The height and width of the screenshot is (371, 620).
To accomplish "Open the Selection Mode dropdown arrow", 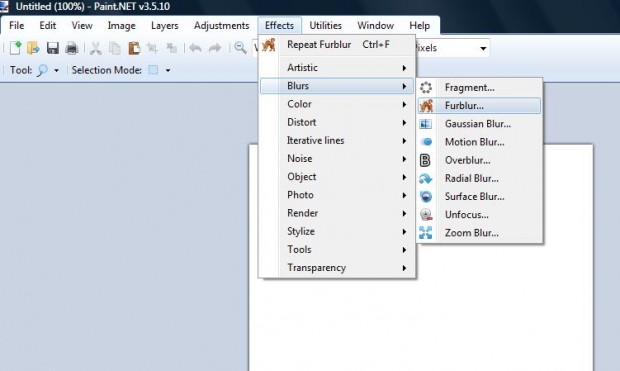I will point(168,71).
